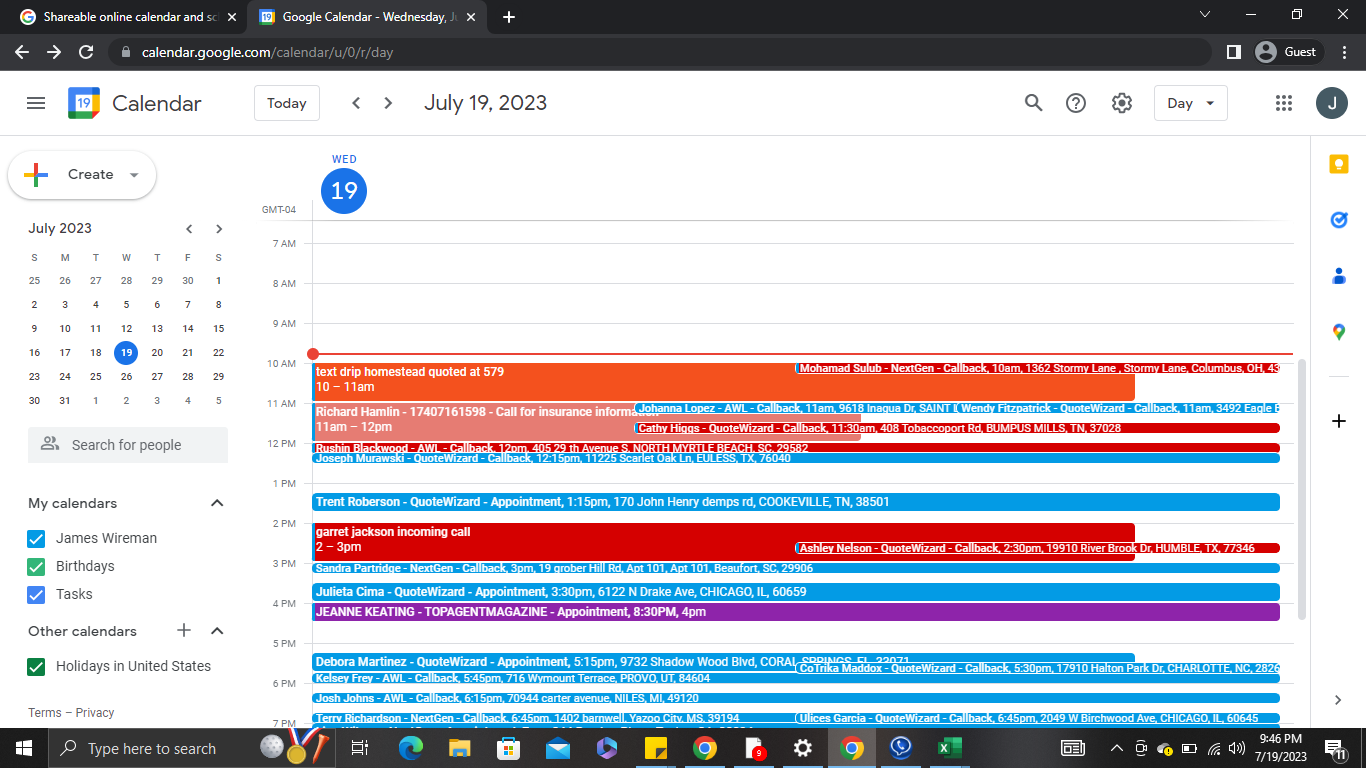
Task: Select July 31 in mini calendar
Action: [65, 400]
